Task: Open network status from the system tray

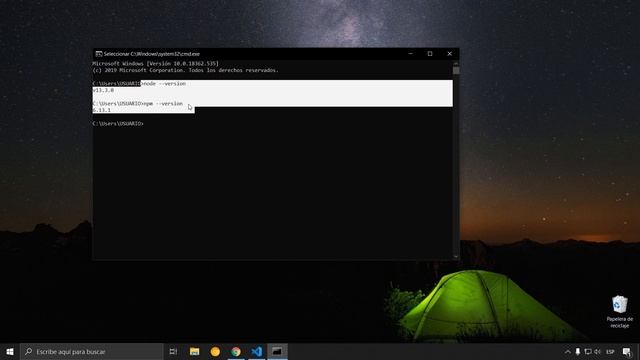Action: point(588,351)
